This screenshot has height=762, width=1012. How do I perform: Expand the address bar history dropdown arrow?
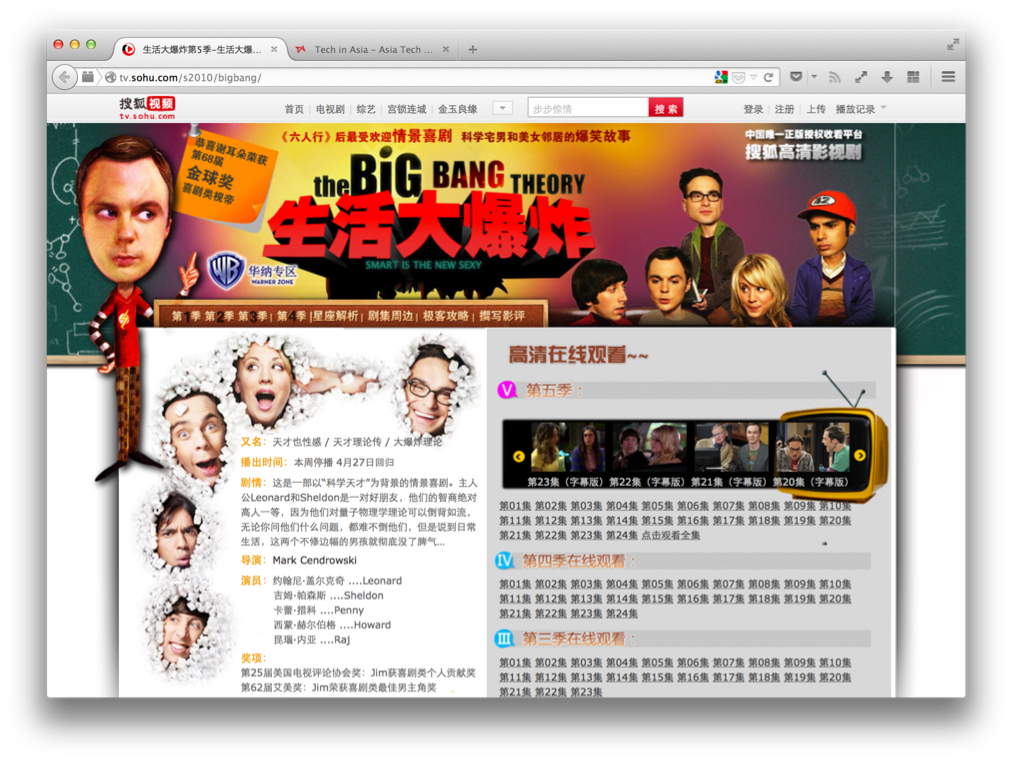tap(753, 77)
